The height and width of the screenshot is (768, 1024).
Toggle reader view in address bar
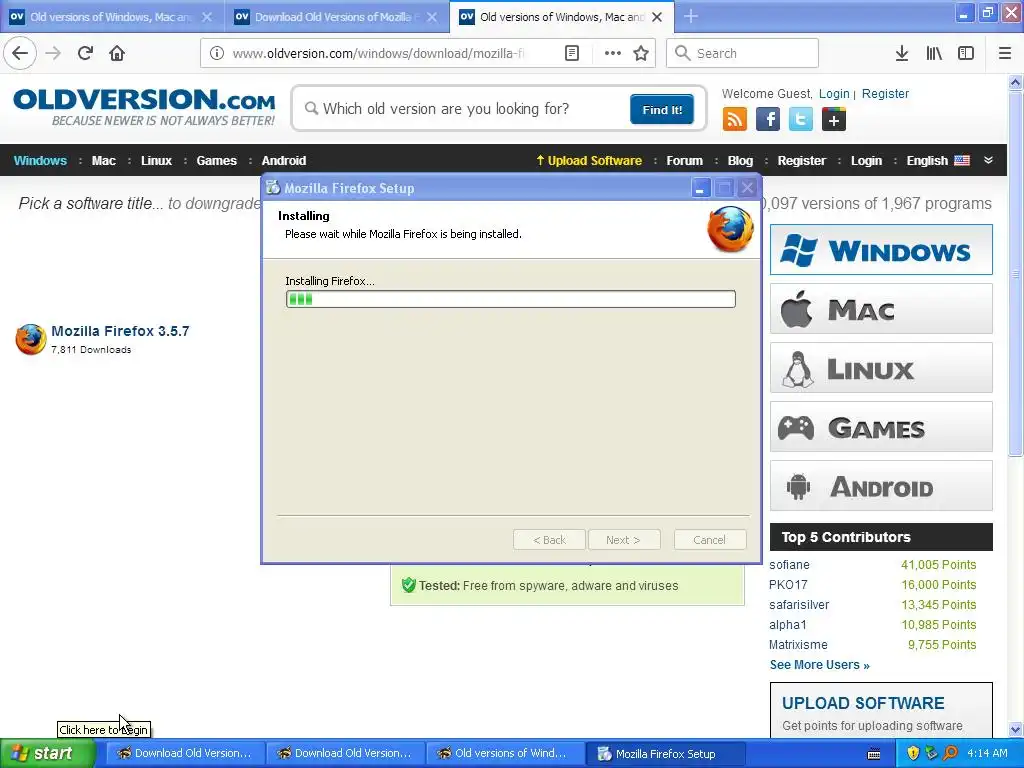[x=571, y=53]
